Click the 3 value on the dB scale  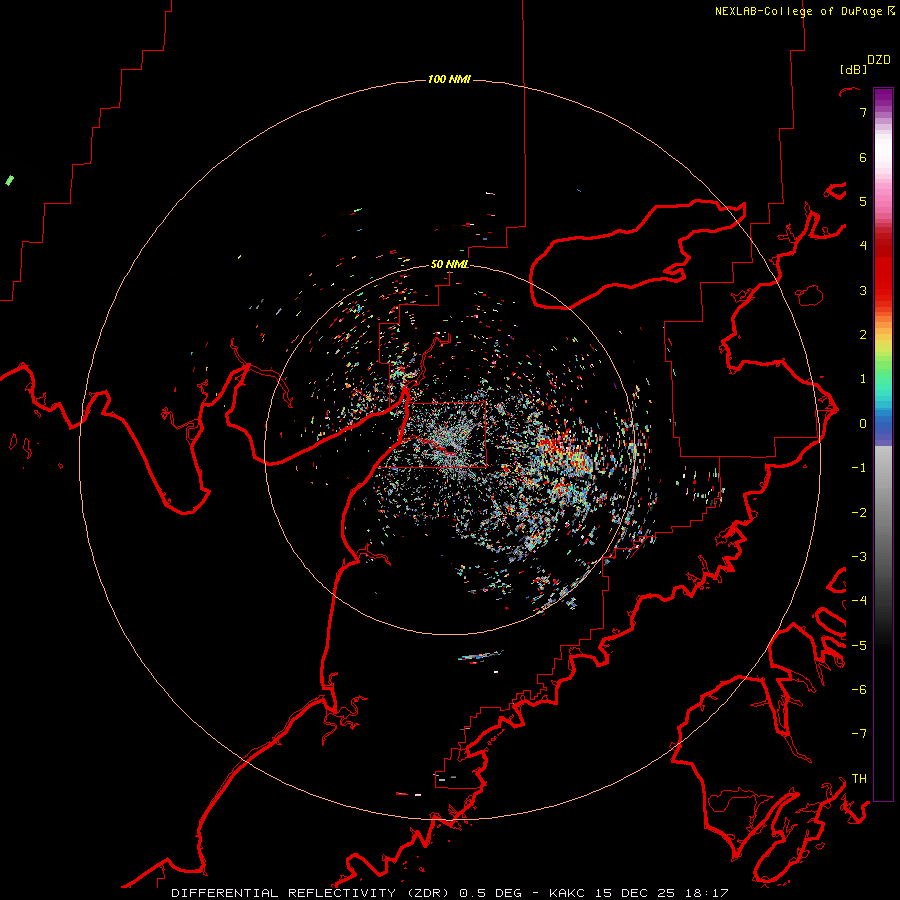tap(863, 290)
